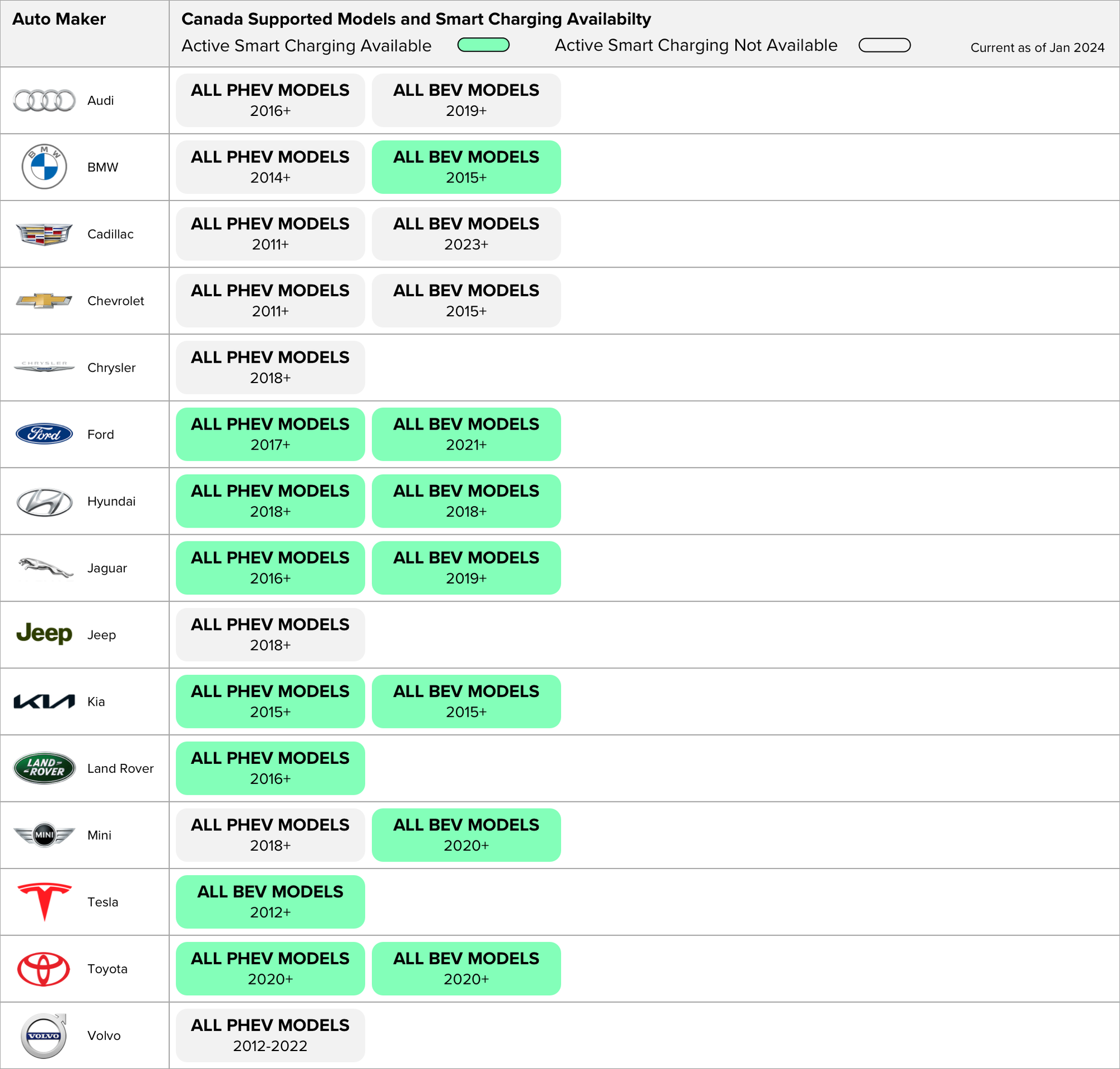
Task: Click the Tesla red T logo
Action: tap(44, 902)
